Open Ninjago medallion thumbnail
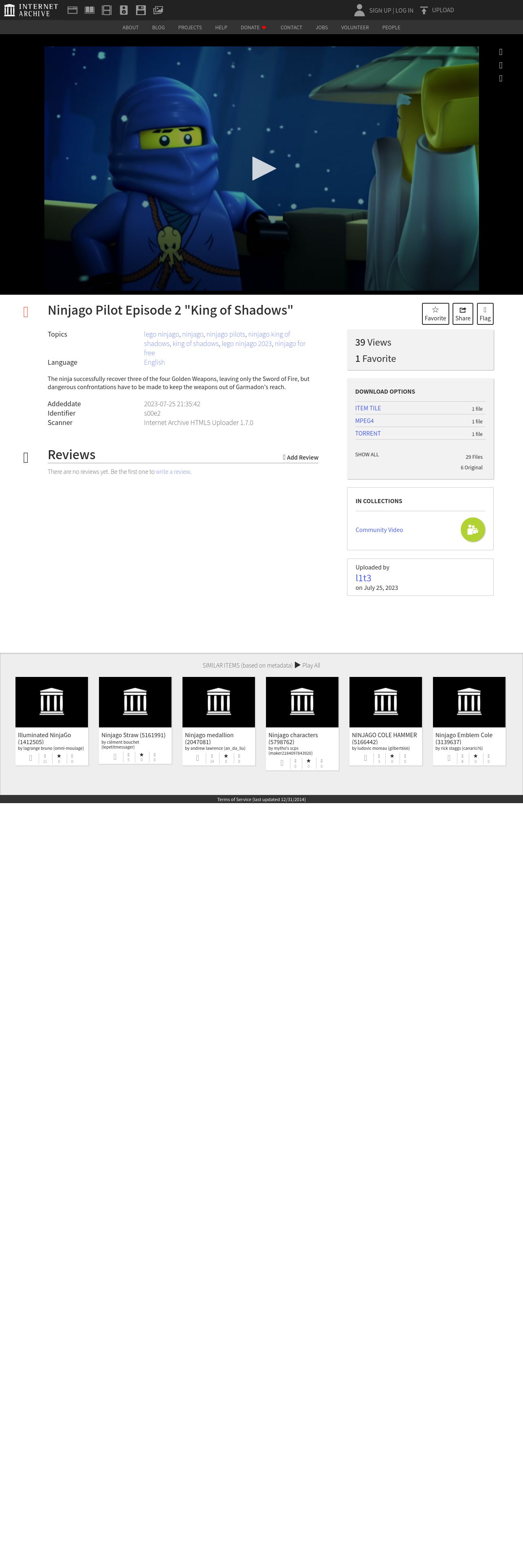Image resolution: width=523 pixels, height=1568 pixels. 219,702
